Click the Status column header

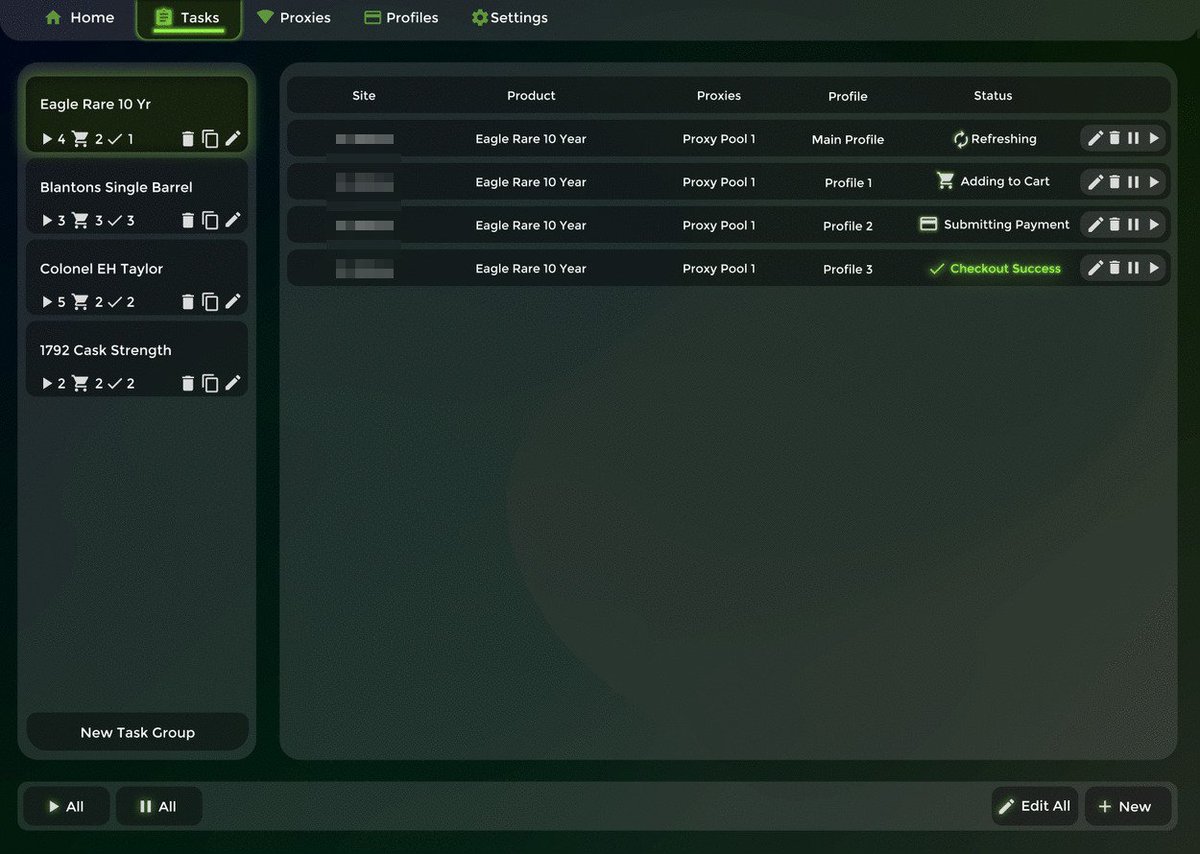point(993,96)
